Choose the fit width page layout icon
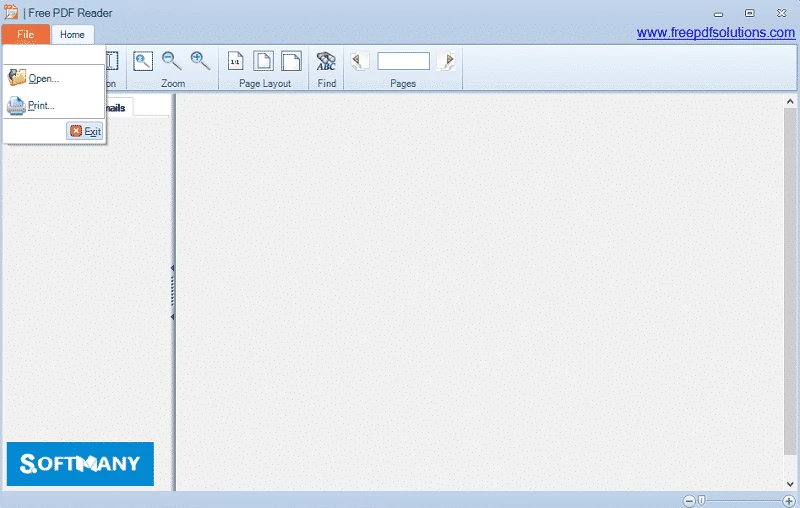 pos(291,61)
